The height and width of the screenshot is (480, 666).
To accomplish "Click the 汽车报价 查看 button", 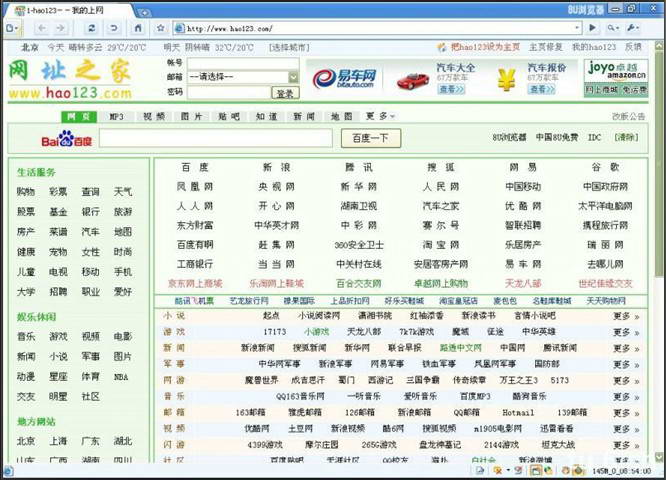I will pos(542,89).
